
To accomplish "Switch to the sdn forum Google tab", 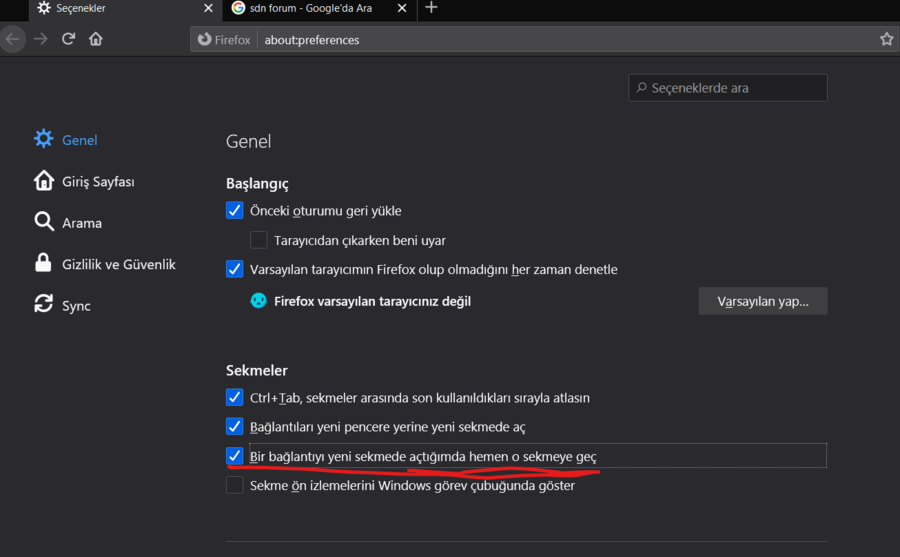I will (x=310, y=8).
